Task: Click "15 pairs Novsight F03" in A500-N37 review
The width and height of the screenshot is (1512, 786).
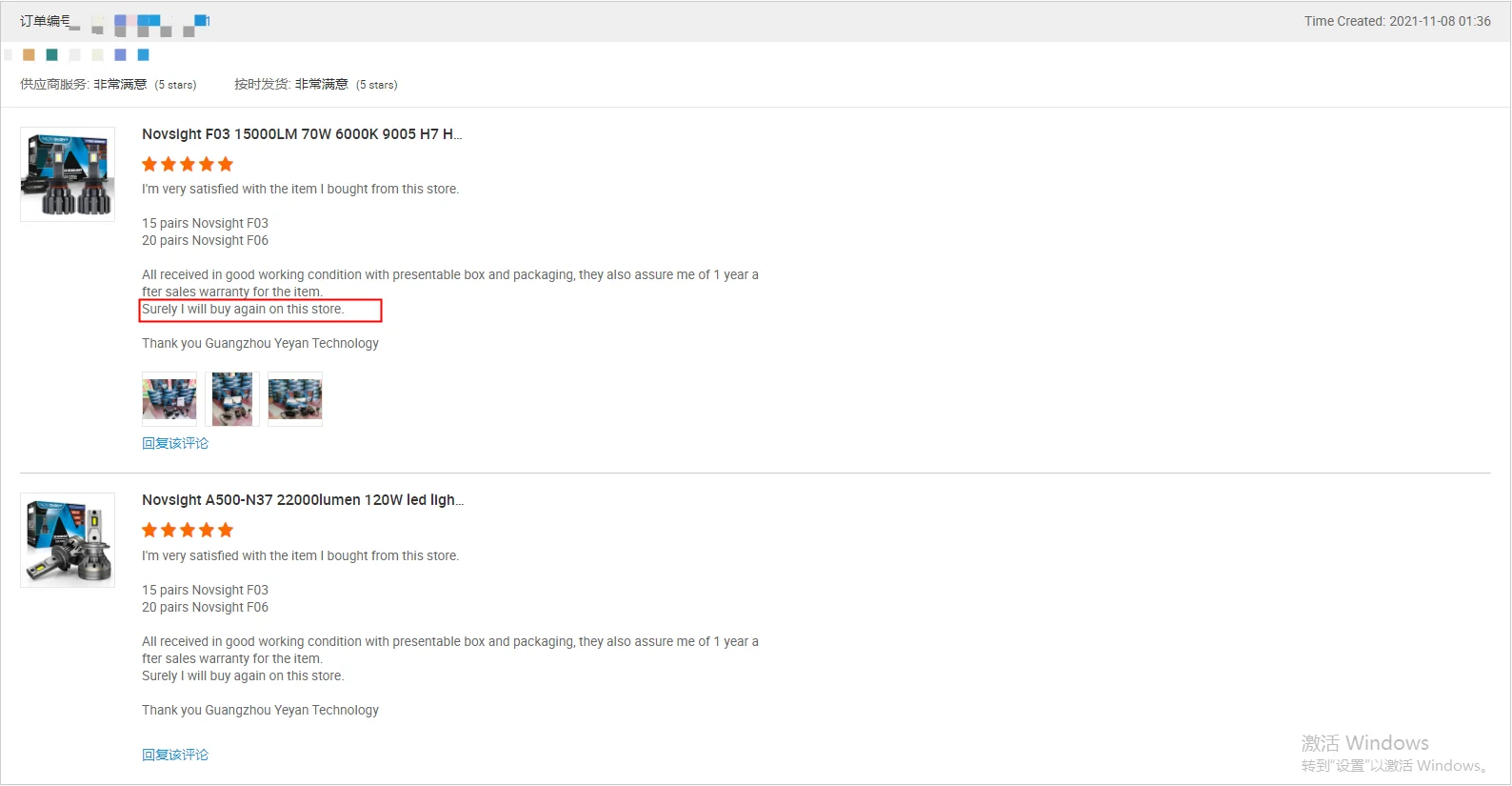Action: [x=206, y=591]
